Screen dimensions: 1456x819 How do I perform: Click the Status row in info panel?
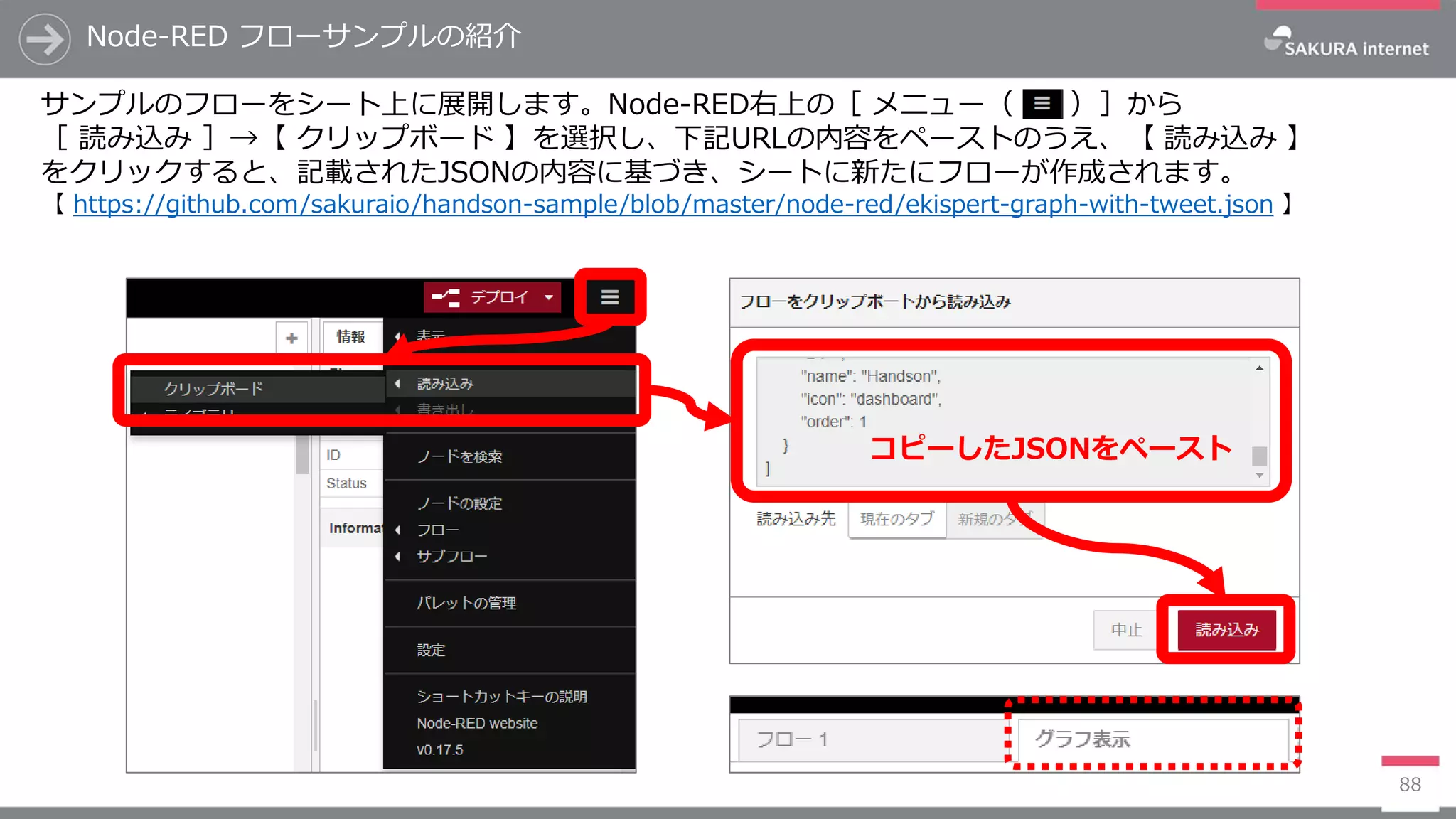click(352, 483)
